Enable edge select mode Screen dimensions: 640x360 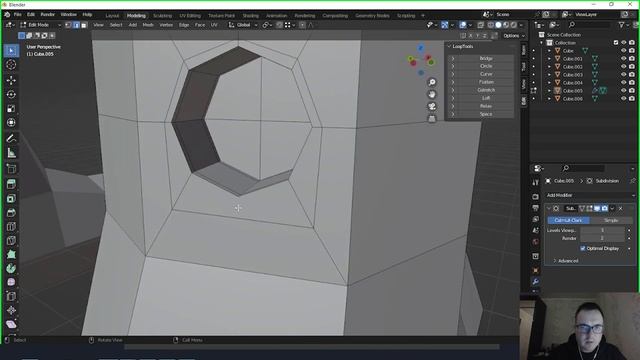pos(76,25)
